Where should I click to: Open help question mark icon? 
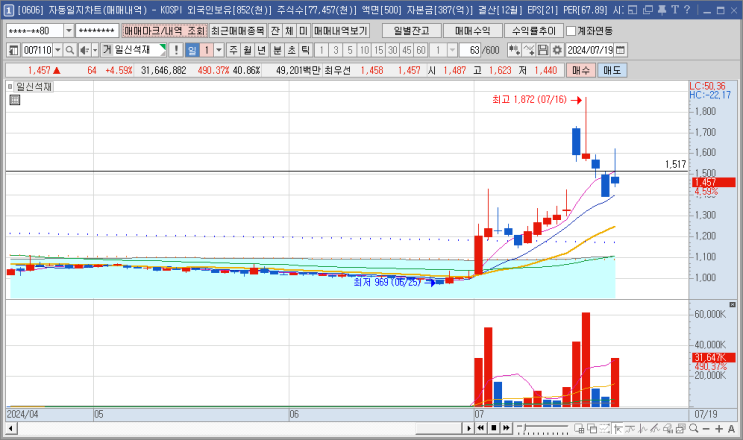click(x=687, y=9)
